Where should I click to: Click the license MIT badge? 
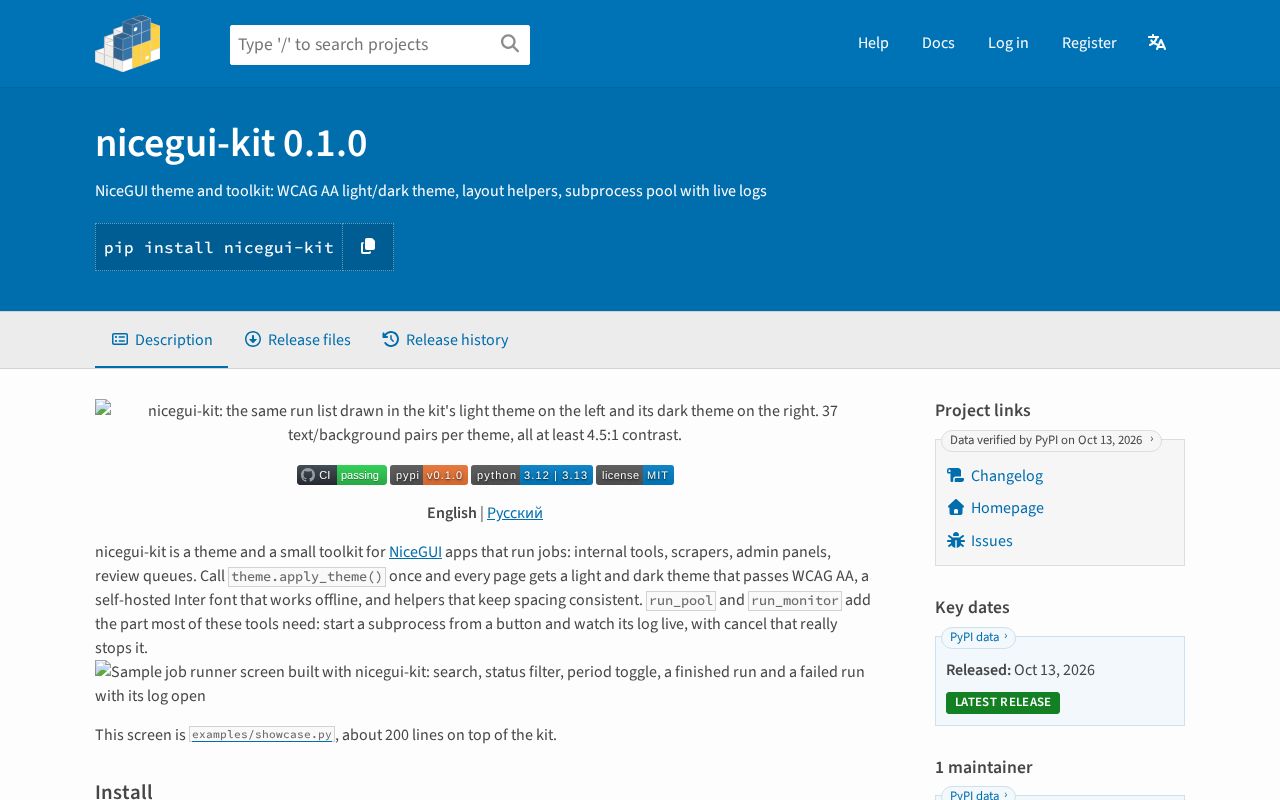[x=635, y=475]
